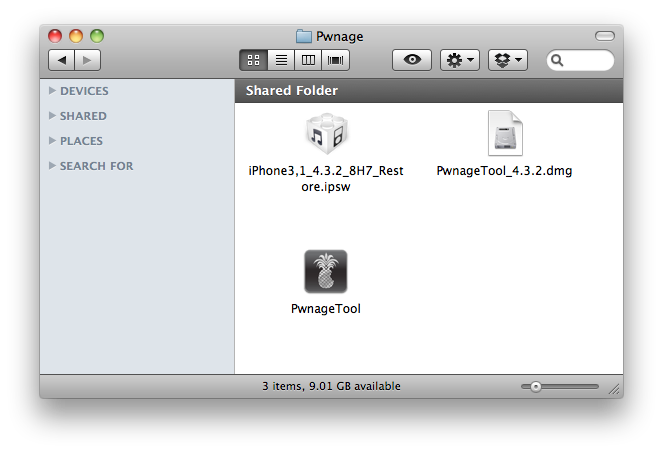Switch to column view mode
The width and height of the screenshot is (663, 453).
click(x=308, y=61)
